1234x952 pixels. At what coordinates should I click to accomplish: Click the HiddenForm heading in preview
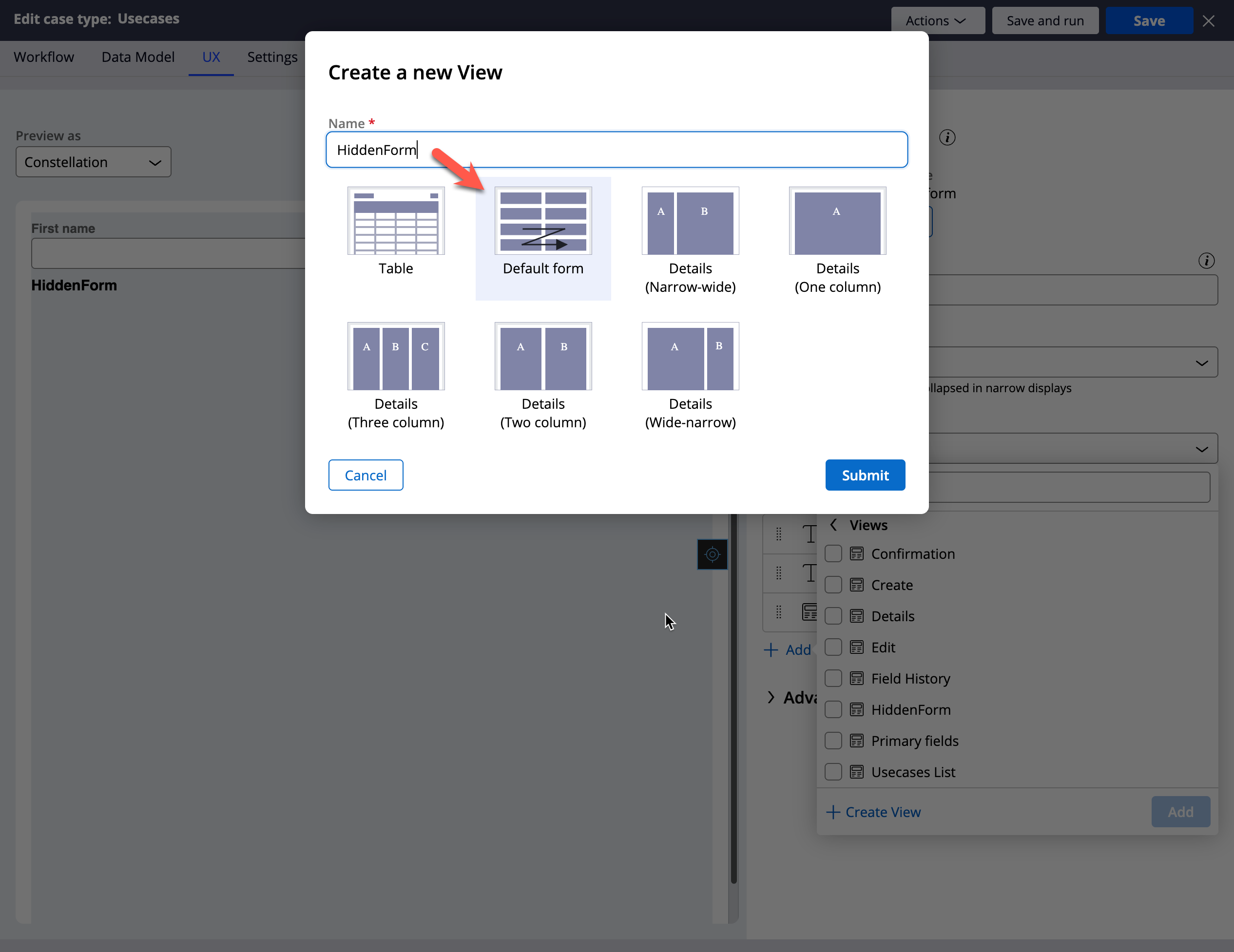pos(74,286)
